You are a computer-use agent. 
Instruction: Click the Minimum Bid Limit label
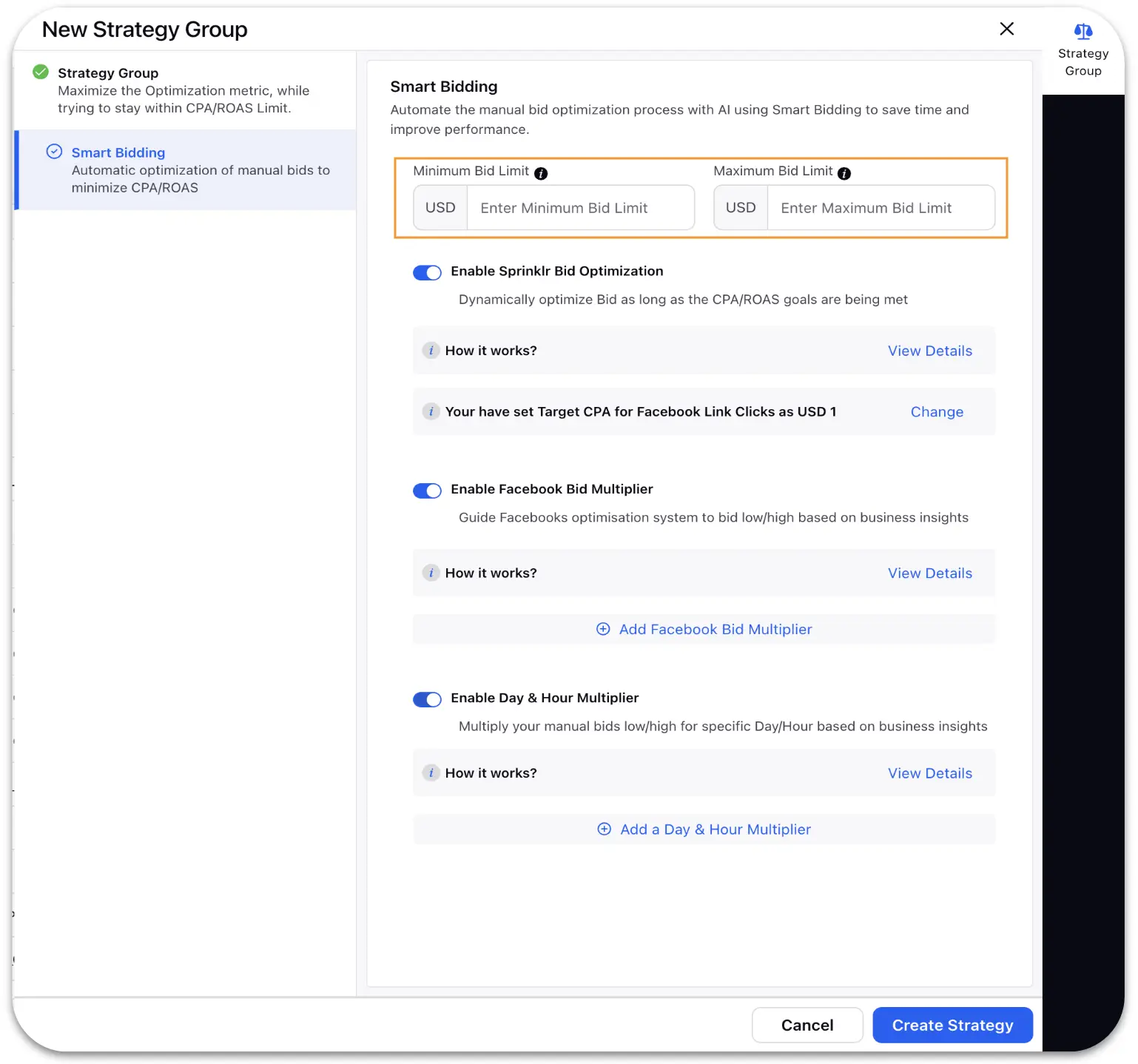coord(471,171)
